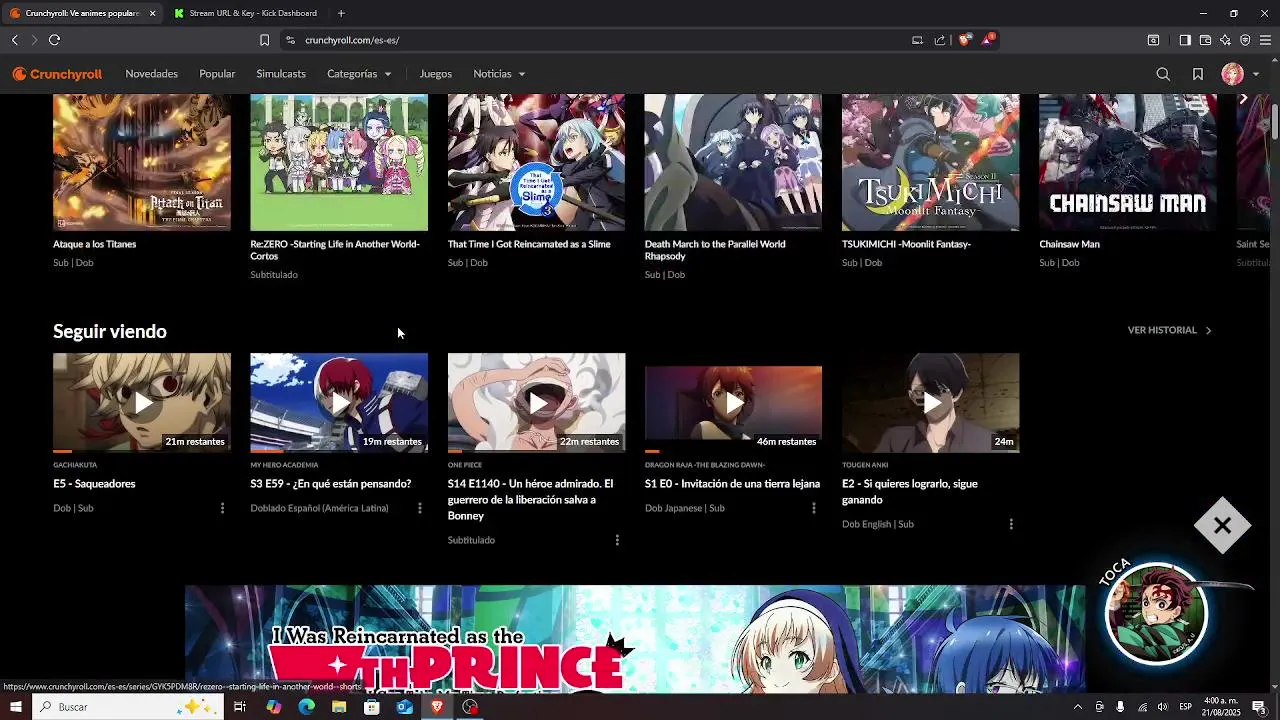Viewport: 1280px width, 720px height.
Task: Open the Crunchyroll search icon
Action: [x=1163, y=74]
